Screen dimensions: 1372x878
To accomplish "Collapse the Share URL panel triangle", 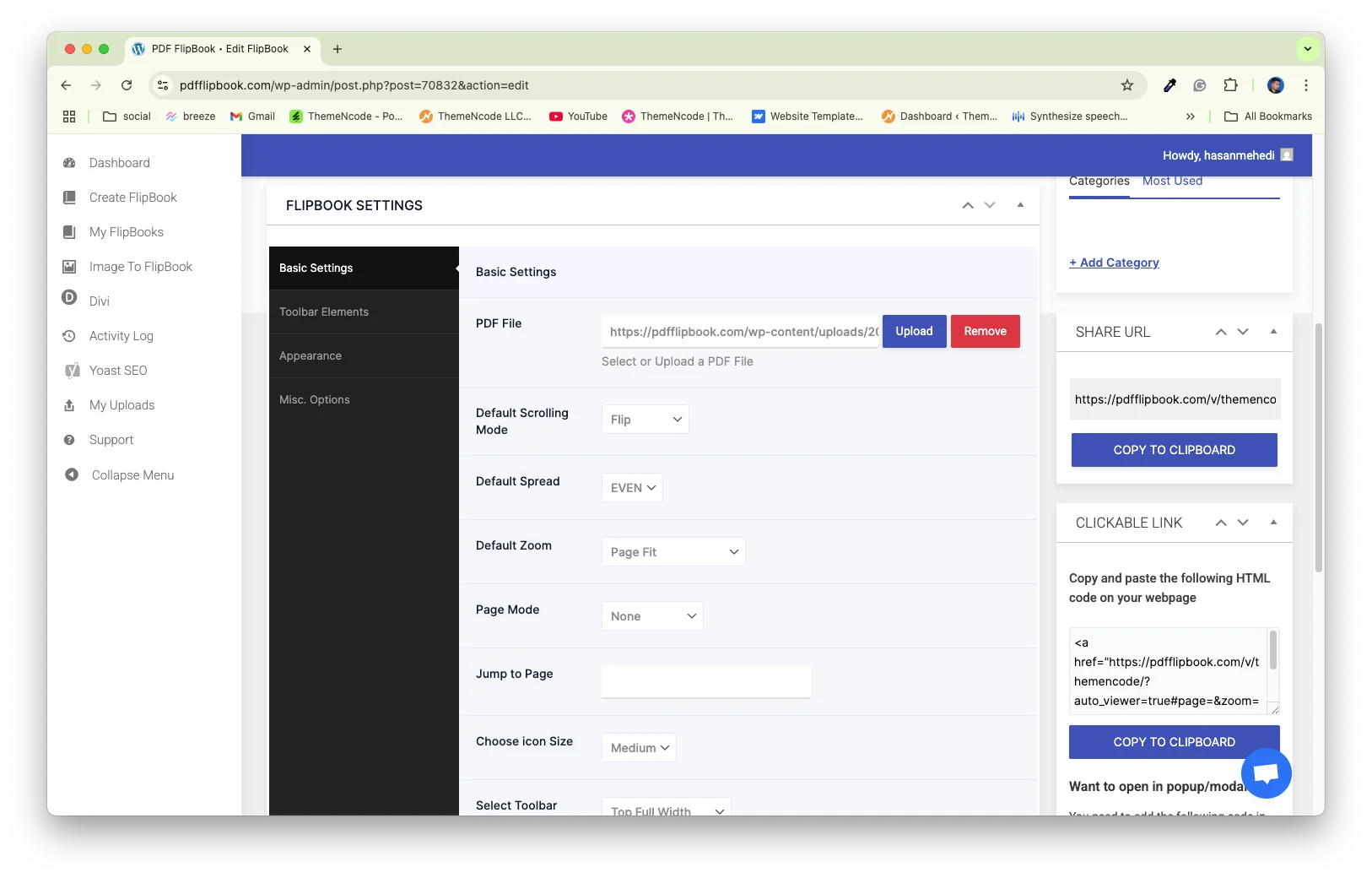I will pyautogui.click(x=1273, y=332).
